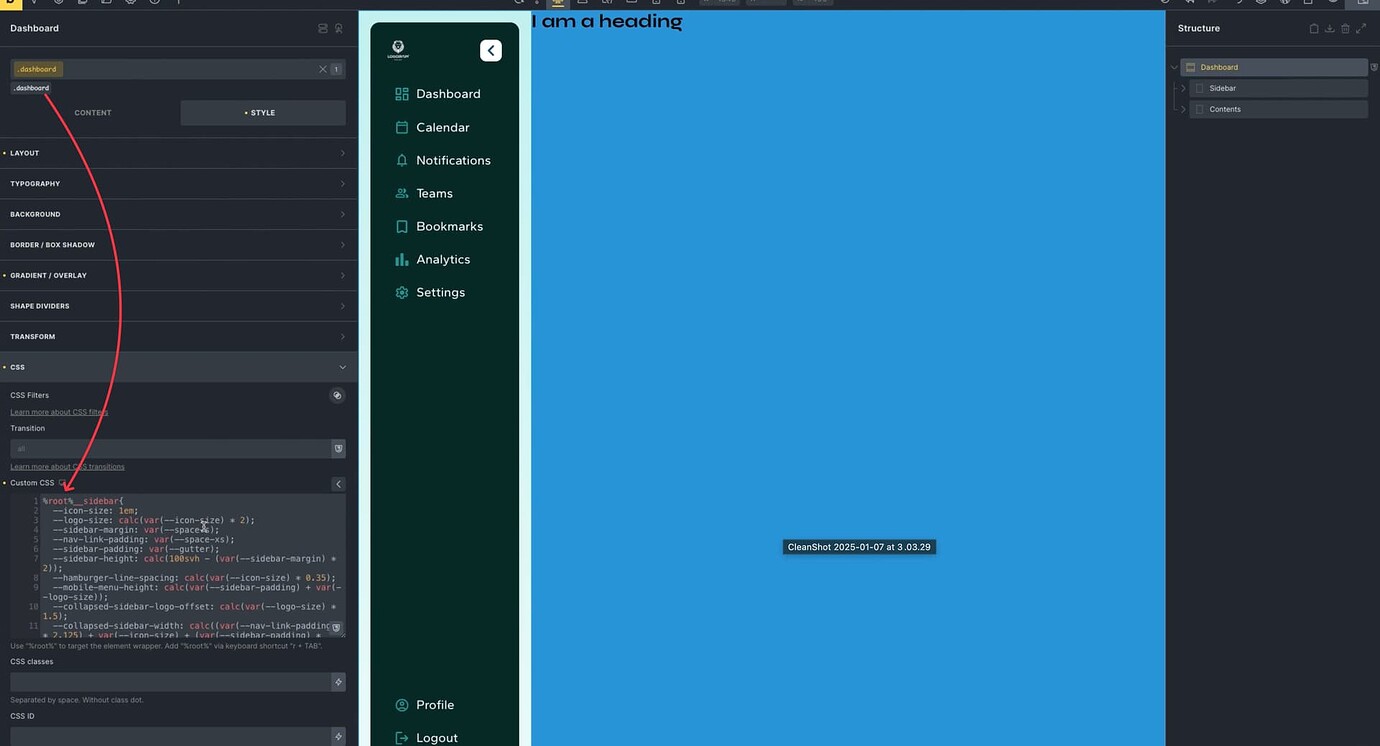The image size is (1380, 746).
Task: Expand the LAYOUT section
Action: pos(178,153)
